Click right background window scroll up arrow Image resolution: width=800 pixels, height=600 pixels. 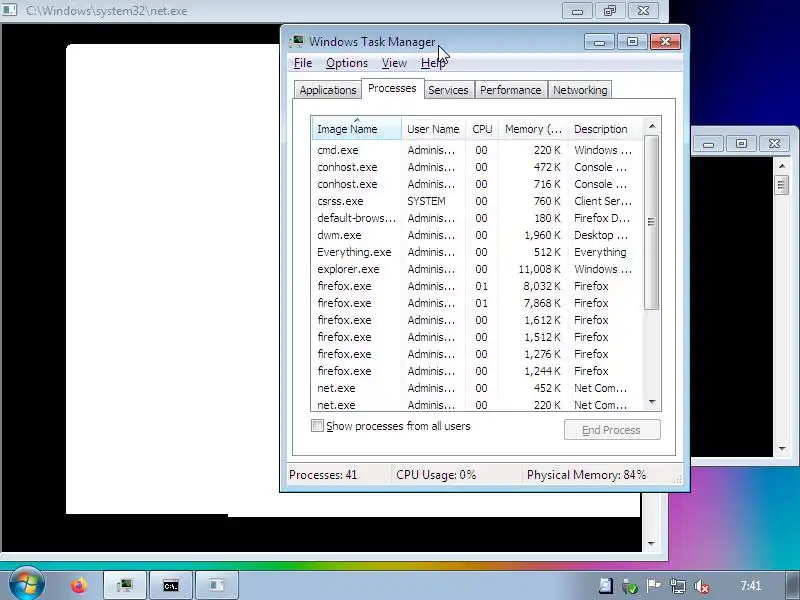tap(782, 166)
